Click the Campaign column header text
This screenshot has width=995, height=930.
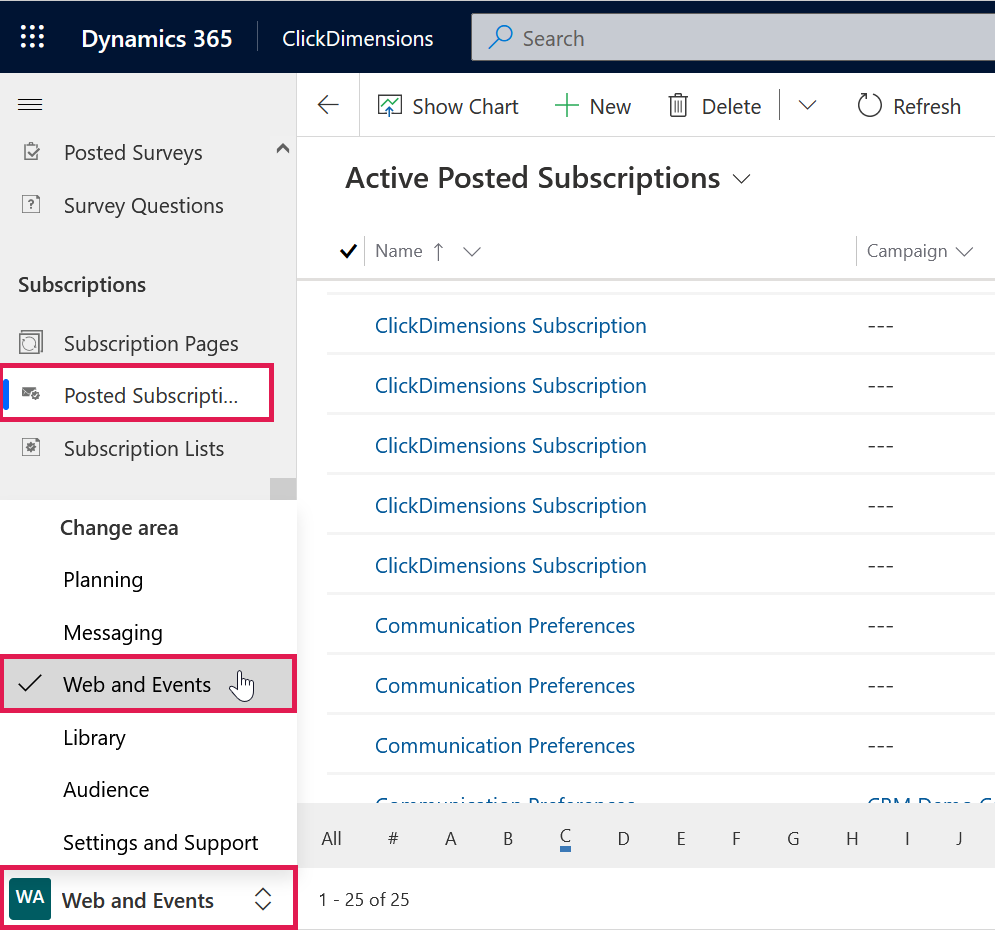tap(907, 252)
